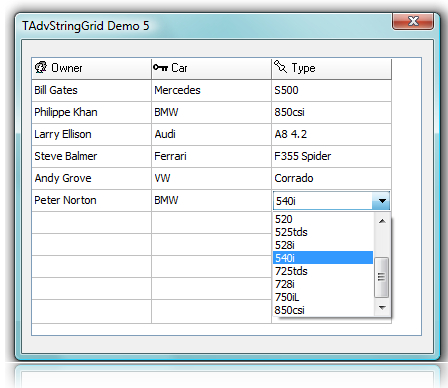Click the Owner column header icon
This screenshot has width=448, height=388.
tap(41, 67)
